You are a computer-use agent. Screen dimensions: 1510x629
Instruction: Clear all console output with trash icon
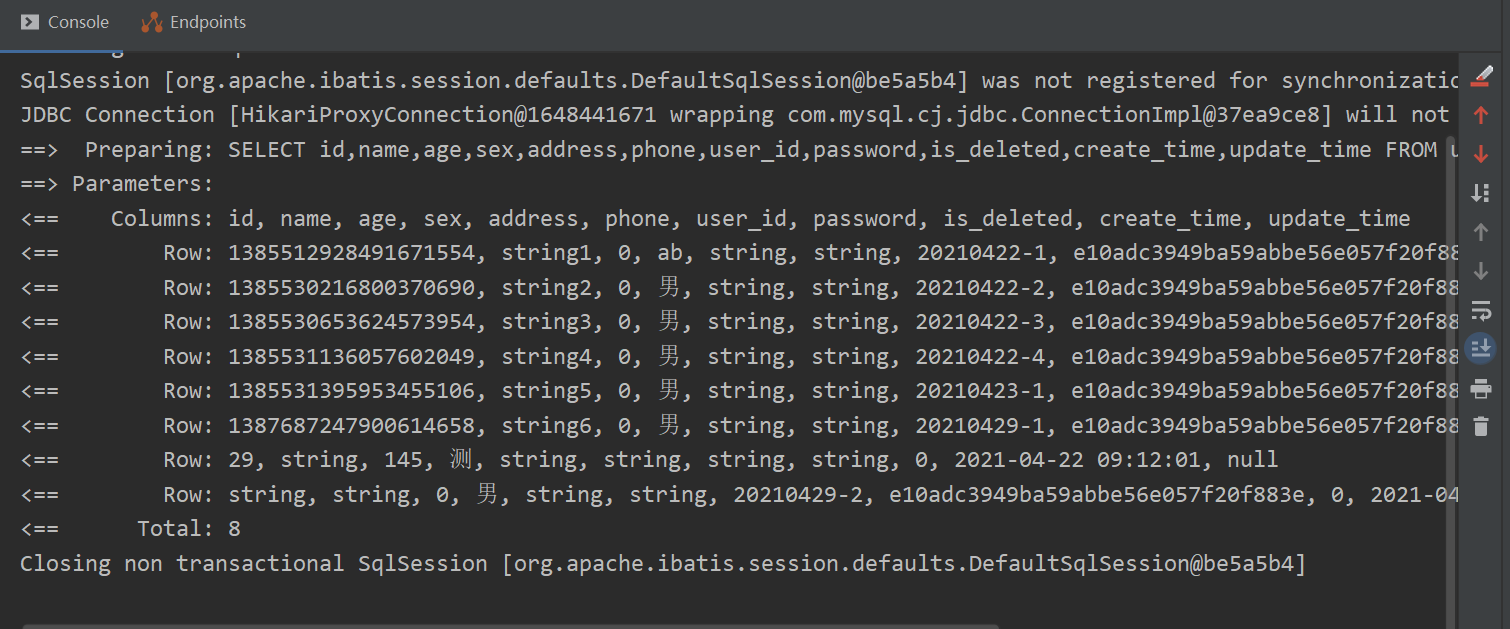point(1481,427)
